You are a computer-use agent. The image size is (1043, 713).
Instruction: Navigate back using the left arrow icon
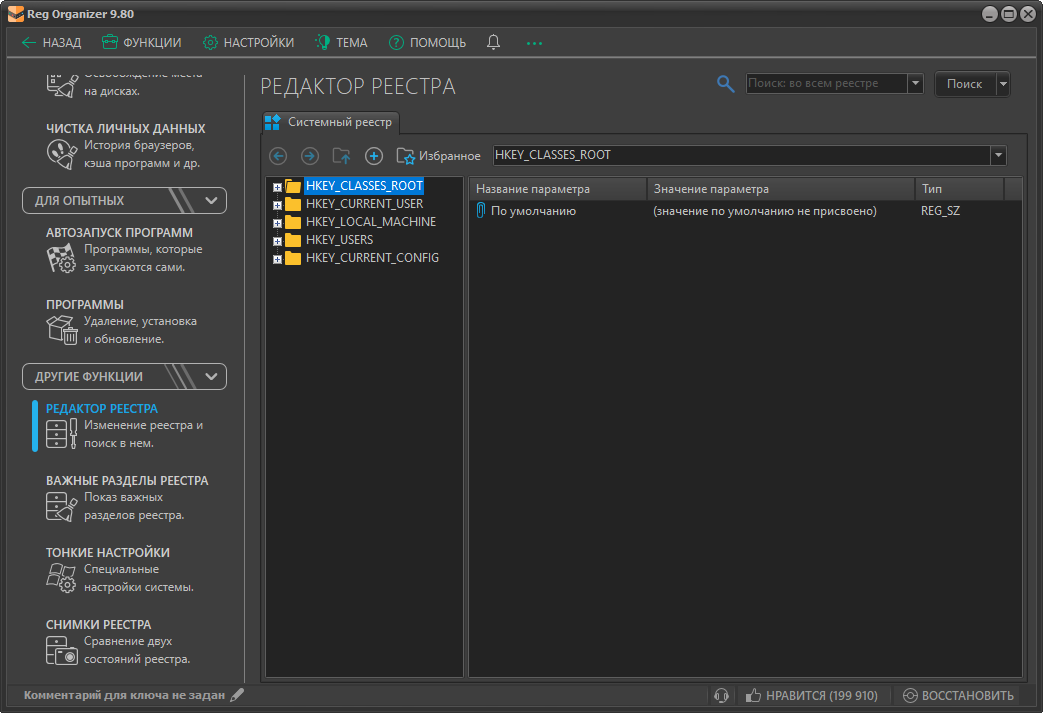(x=277, y=156)
